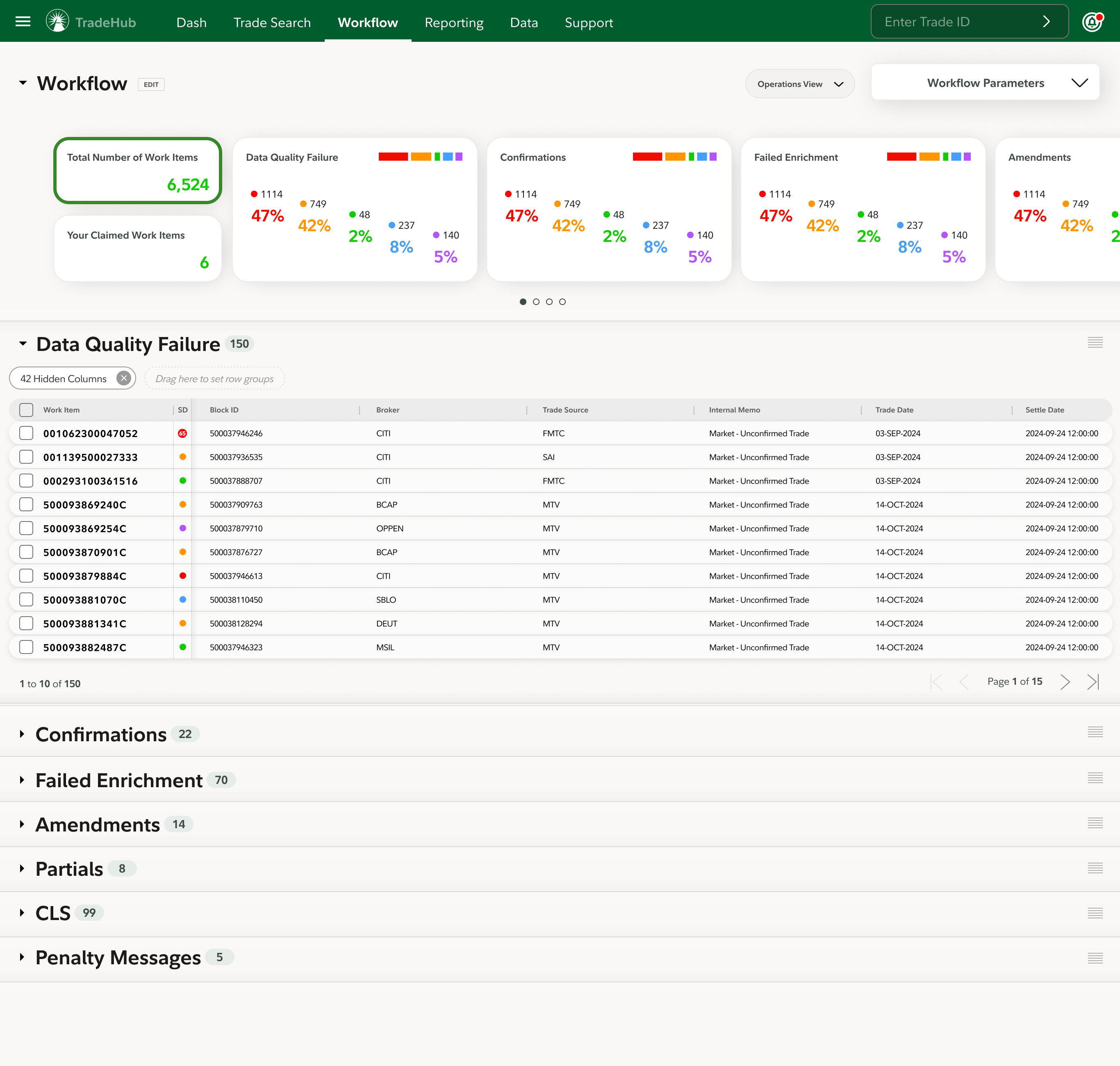Expand the Failed Enrichment section
Screen dimensions: 1120x1066
pos(22,780)
